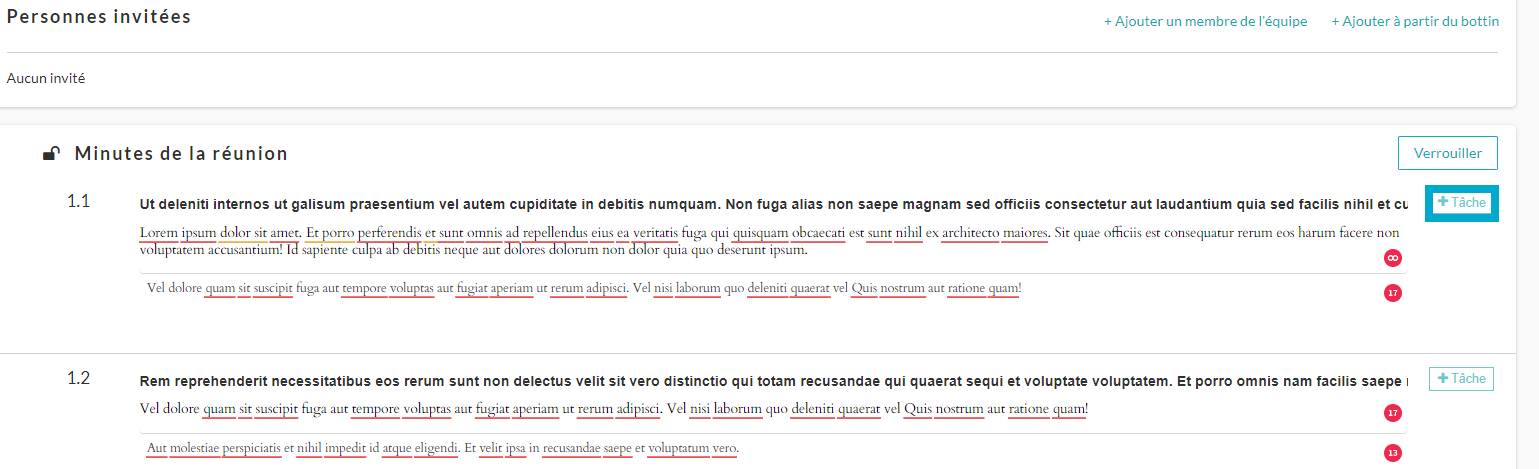
Task: Click the red infinity badge in item 1.1
Action: pos(1391,258)
